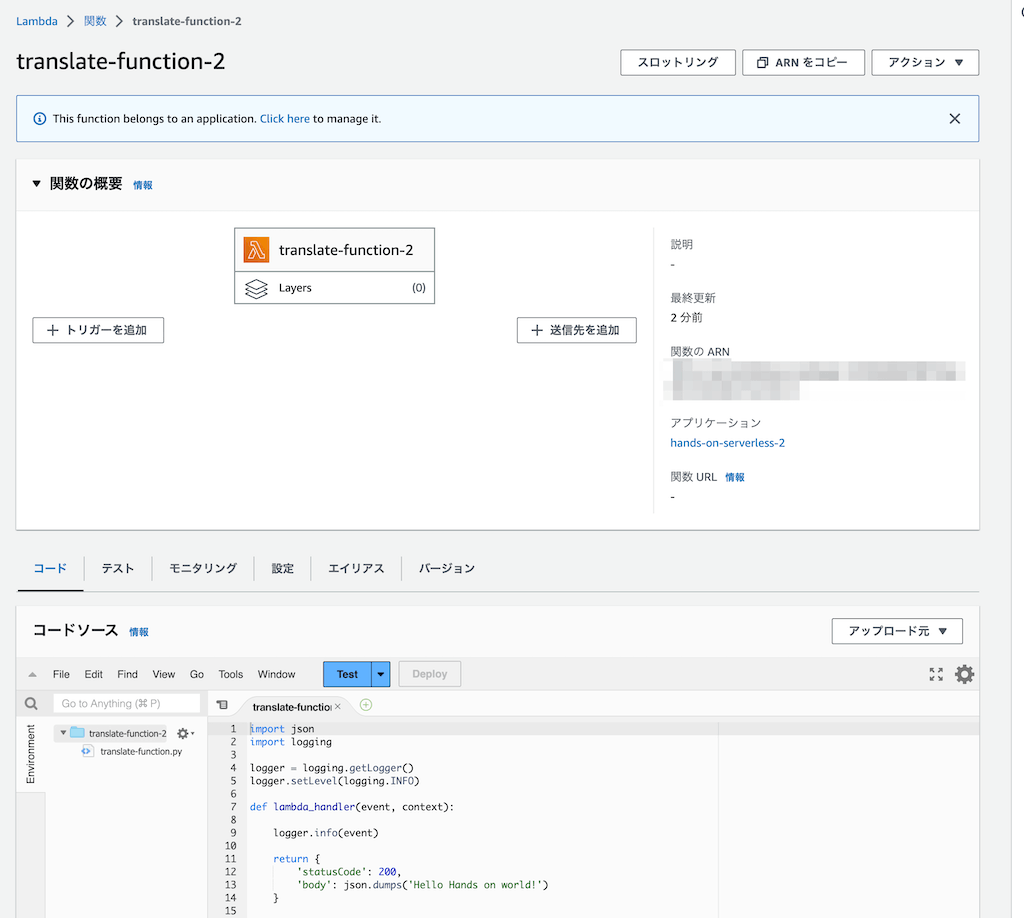
Task: Open the Tools menu in the editor
Action: [231, 674]
